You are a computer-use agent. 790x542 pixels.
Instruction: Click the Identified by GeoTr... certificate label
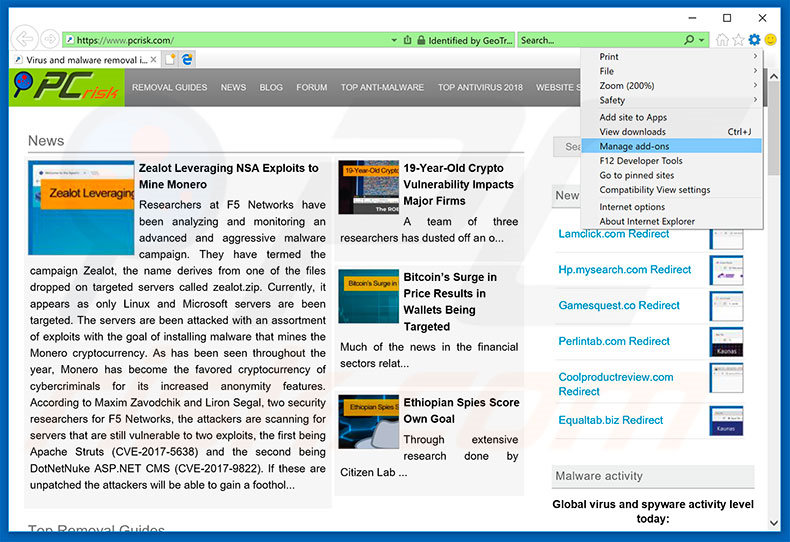(x=470, y=40)
